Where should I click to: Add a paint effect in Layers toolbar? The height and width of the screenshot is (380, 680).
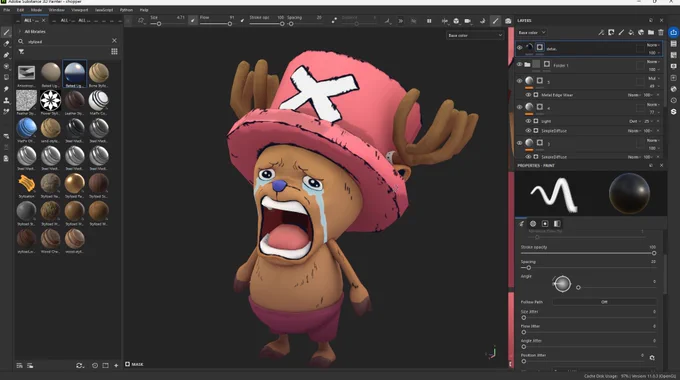pos(601,33)
